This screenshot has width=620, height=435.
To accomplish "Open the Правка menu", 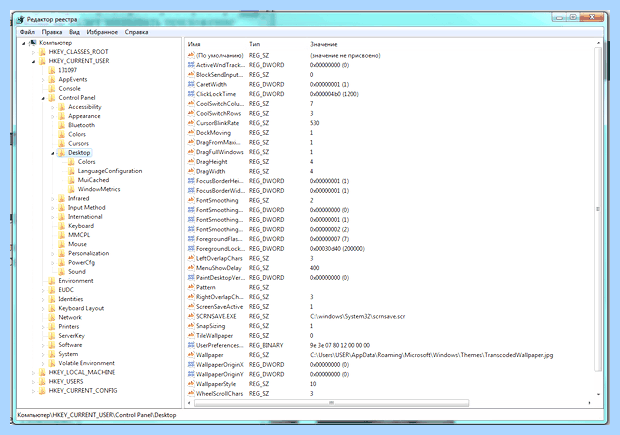I will 52,32.
